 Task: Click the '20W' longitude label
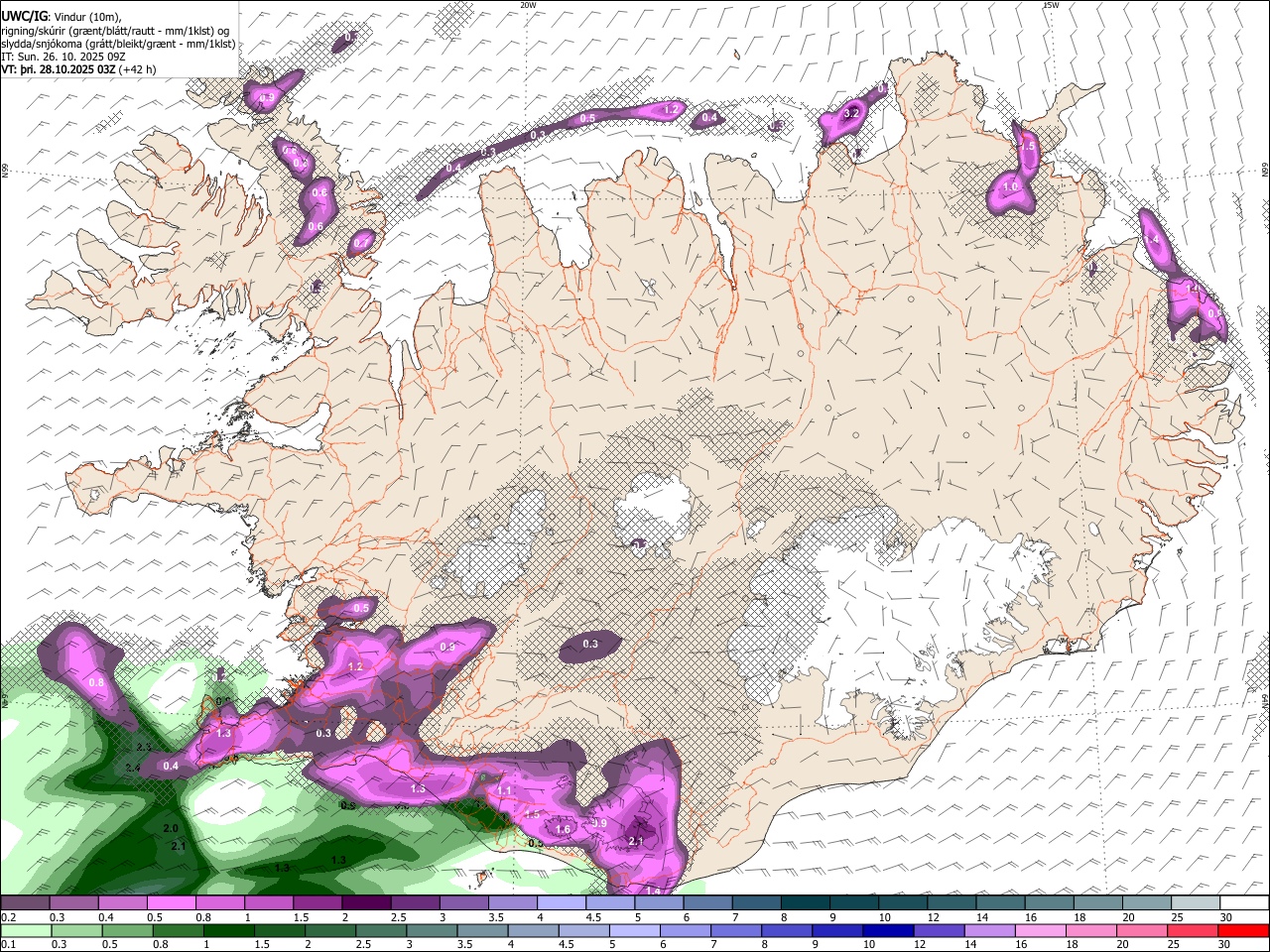(x=528, y=5)
